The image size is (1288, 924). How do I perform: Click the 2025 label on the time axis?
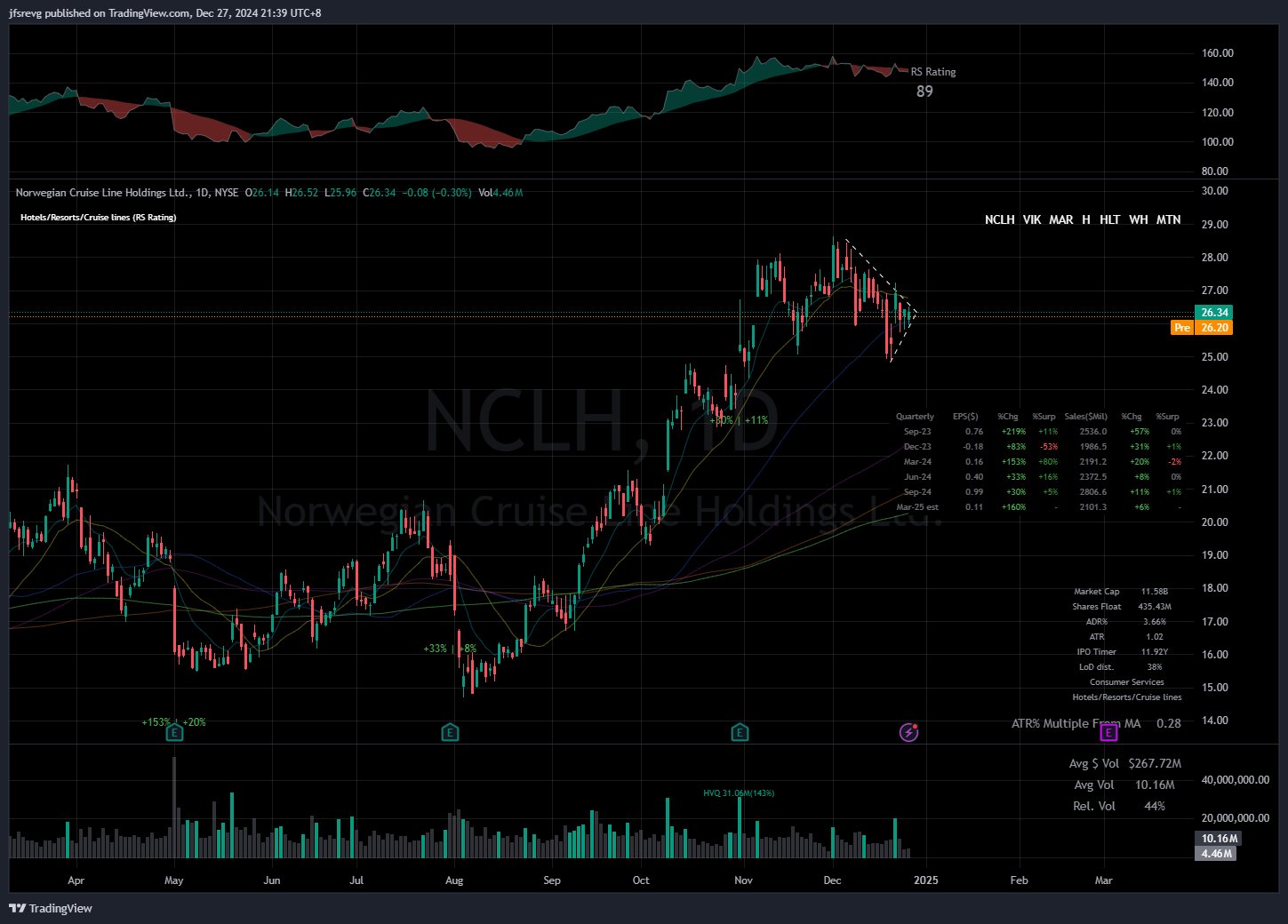pos(925,880)
